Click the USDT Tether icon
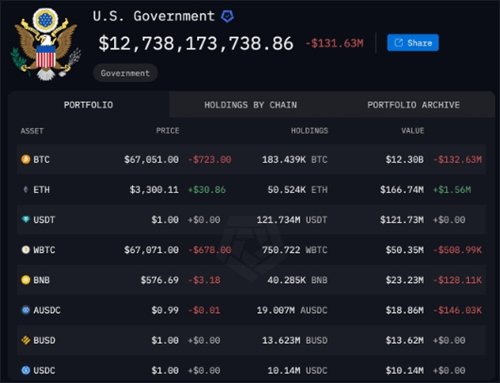This screenshot has height=383, width=500. [x=26, y=219]
